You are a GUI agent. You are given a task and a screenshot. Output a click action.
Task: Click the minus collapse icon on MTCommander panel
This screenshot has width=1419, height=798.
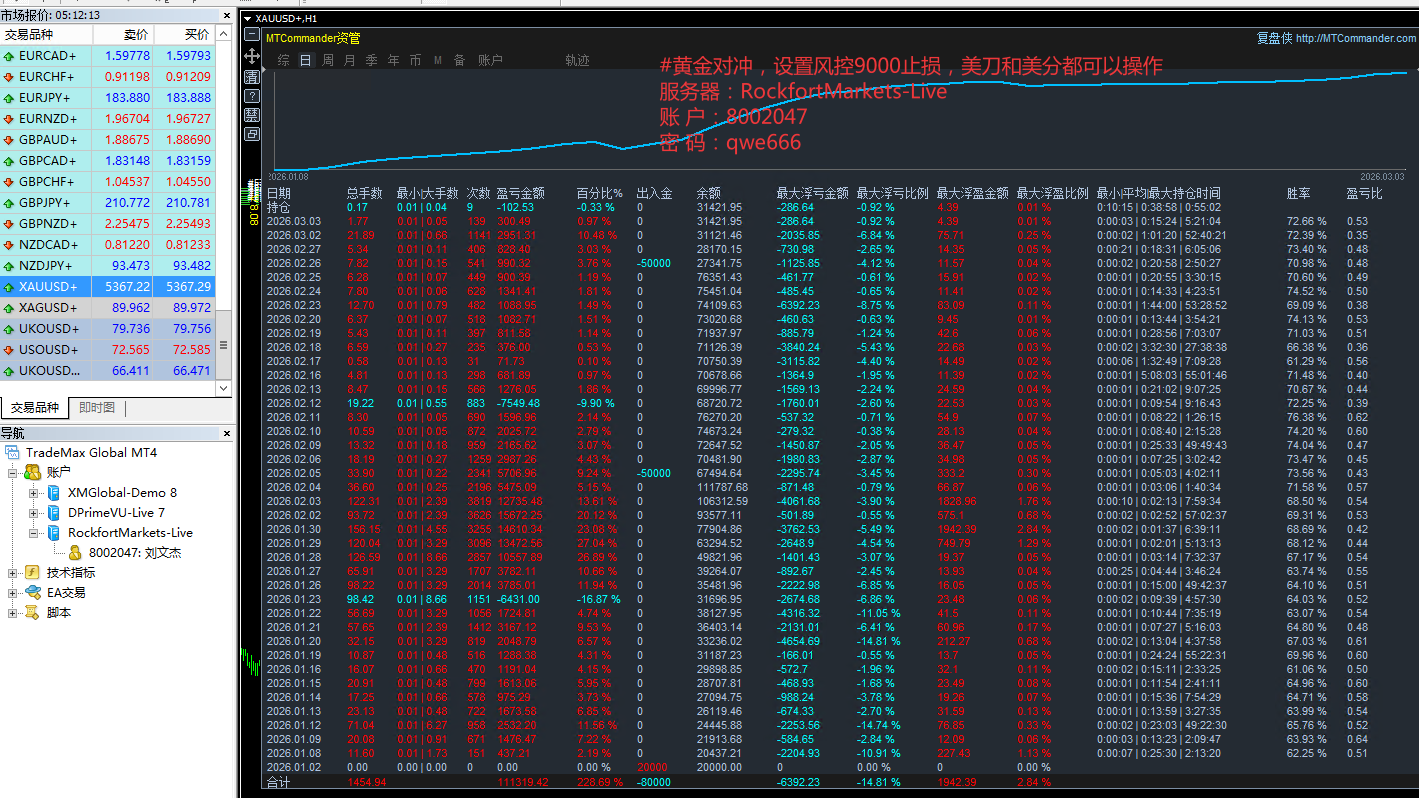point(252,36)
